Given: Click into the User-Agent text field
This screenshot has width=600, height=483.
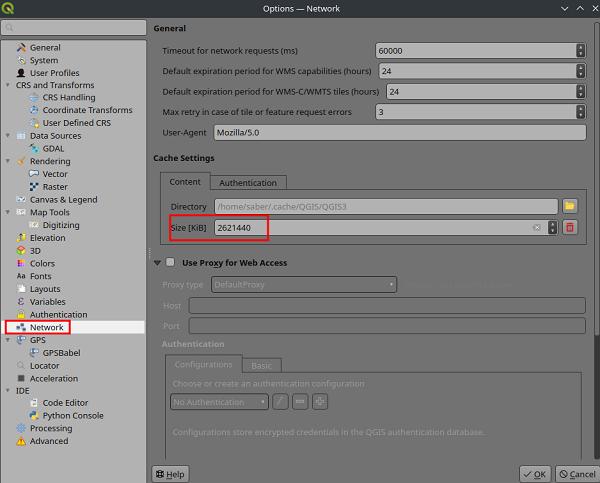Looking at the screenshot, I should coord(399,132).
